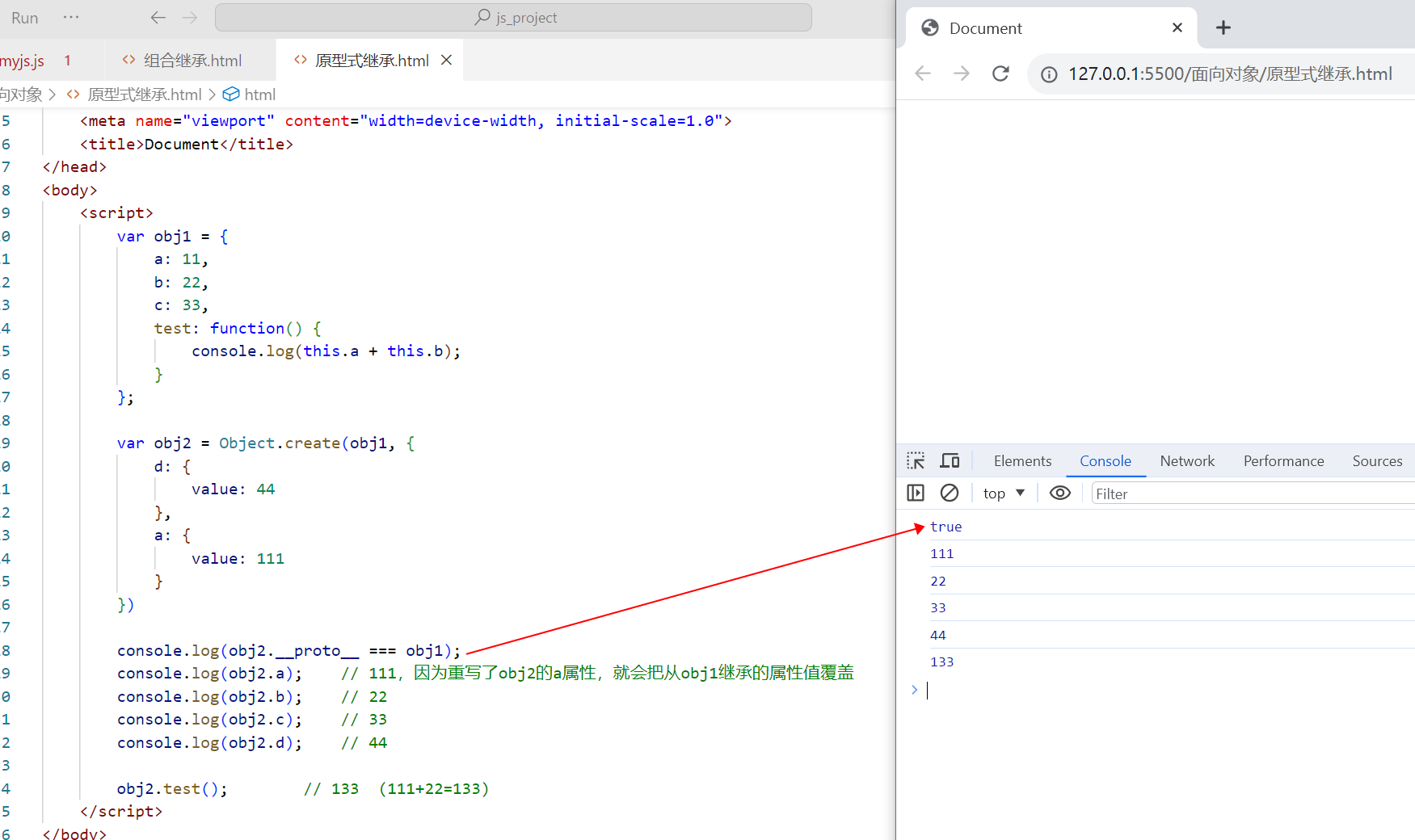Click the browser back button
This screenshot has height=840, width=1415.
pos(923,73)
